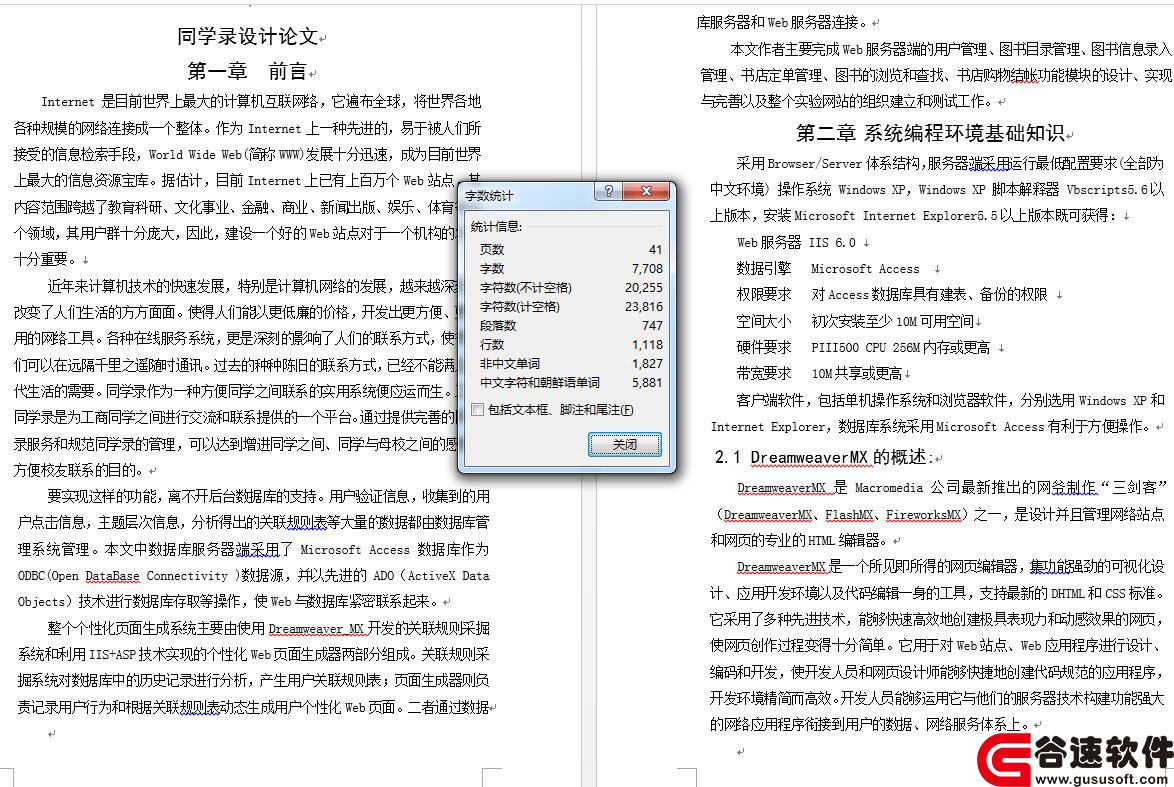Click the document title 同学录设计论文

[x=247, y=36]
